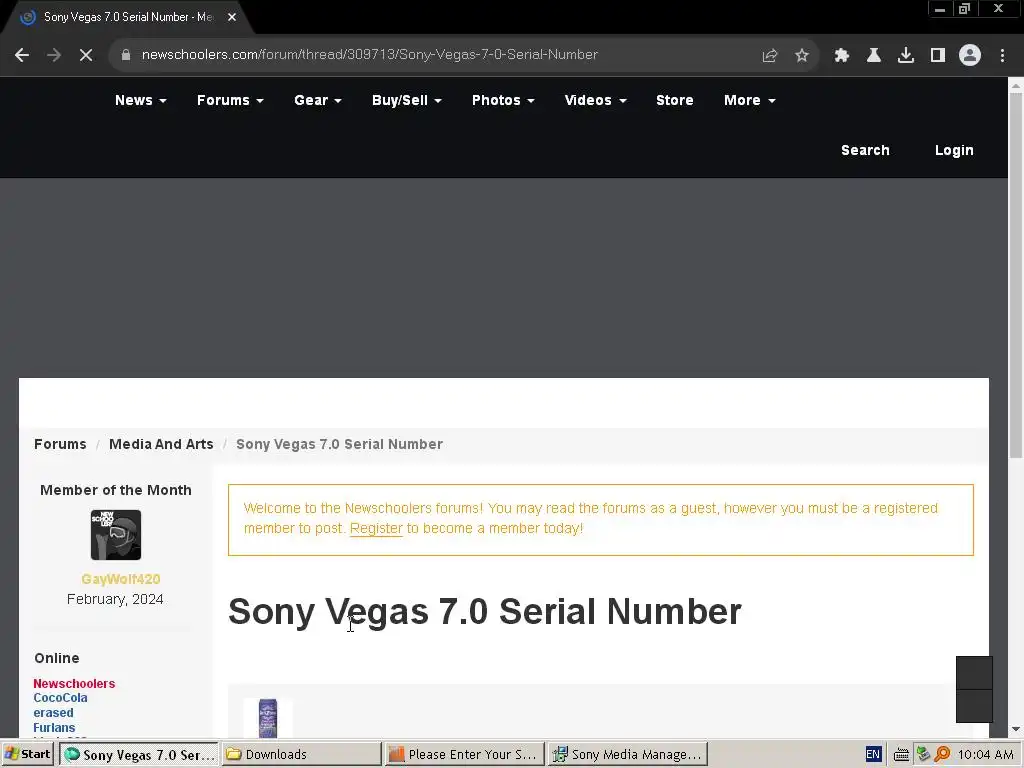Screen dimensions: 1024x768
Task: Switch to Please Enter Your S... taskbar window
Action: [x=464, y=754]
